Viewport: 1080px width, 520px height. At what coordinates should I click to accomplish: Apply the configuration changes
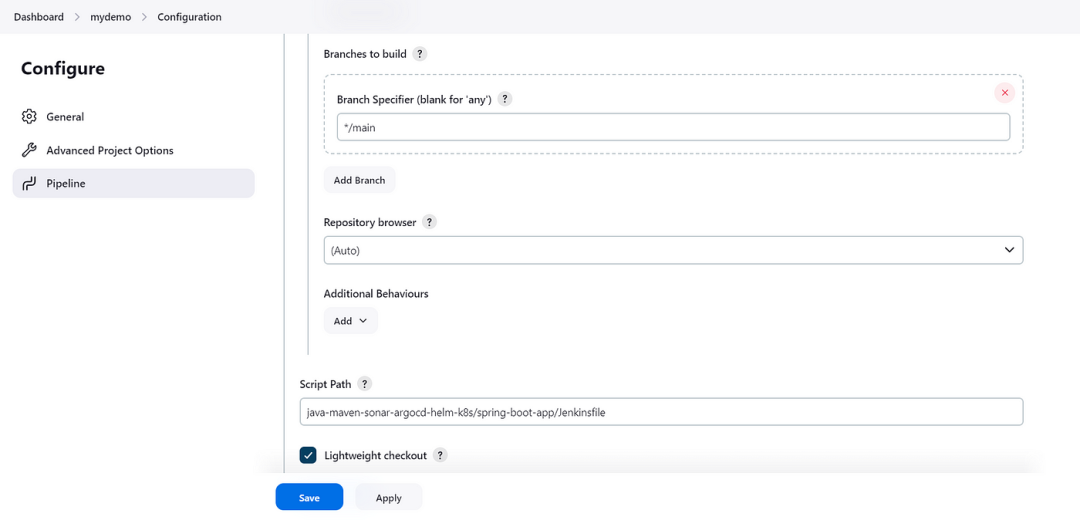388,497
